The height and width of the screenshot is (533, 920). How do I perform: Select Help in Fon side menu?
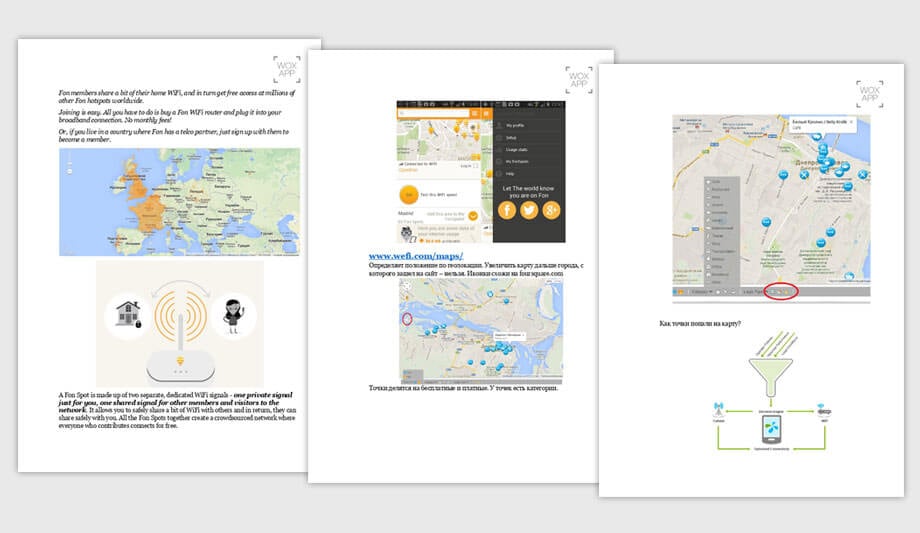(x=510, y=174)
